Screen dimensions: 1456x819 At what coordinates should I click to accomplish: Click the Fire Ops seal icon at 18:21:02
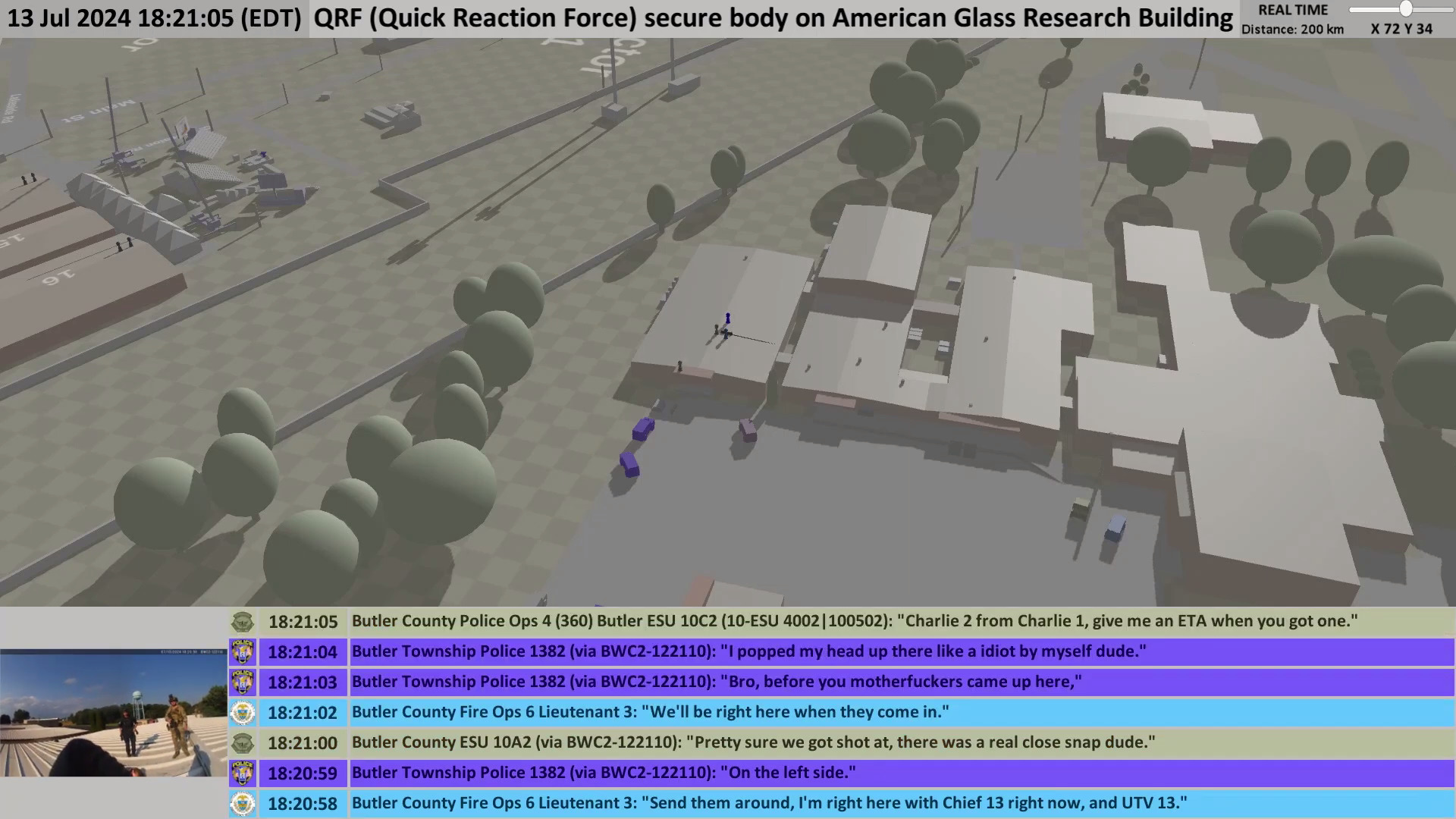[243, 713]
